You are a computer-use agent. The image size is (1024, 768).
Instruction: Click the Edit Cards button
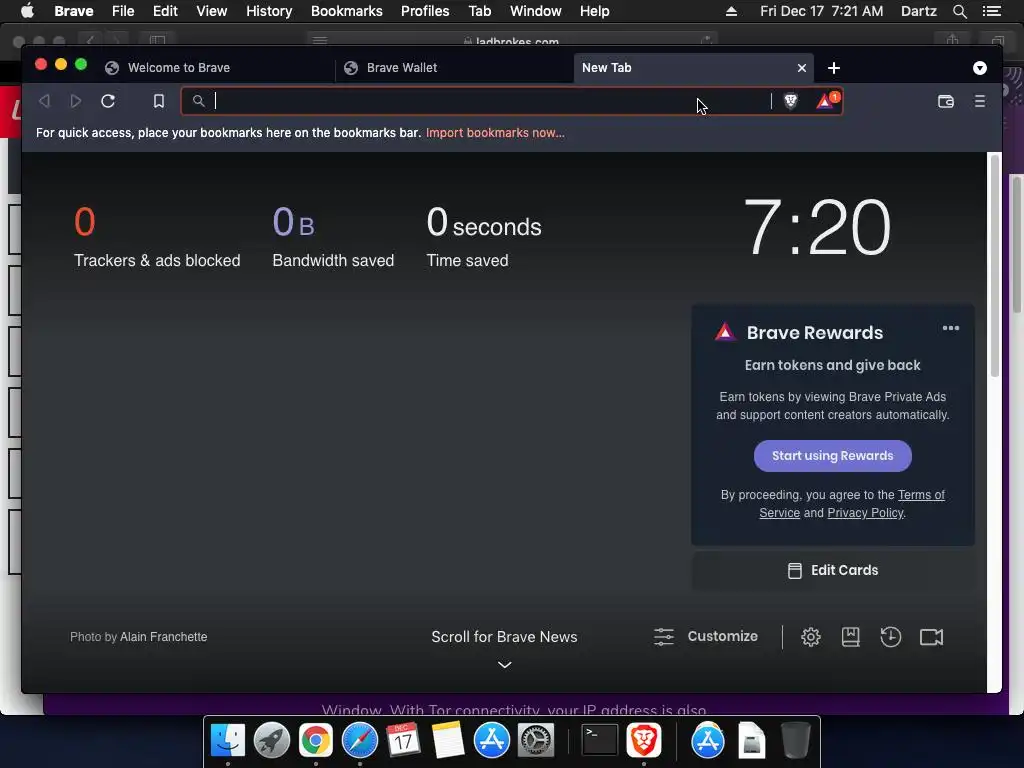coord(833,570)
